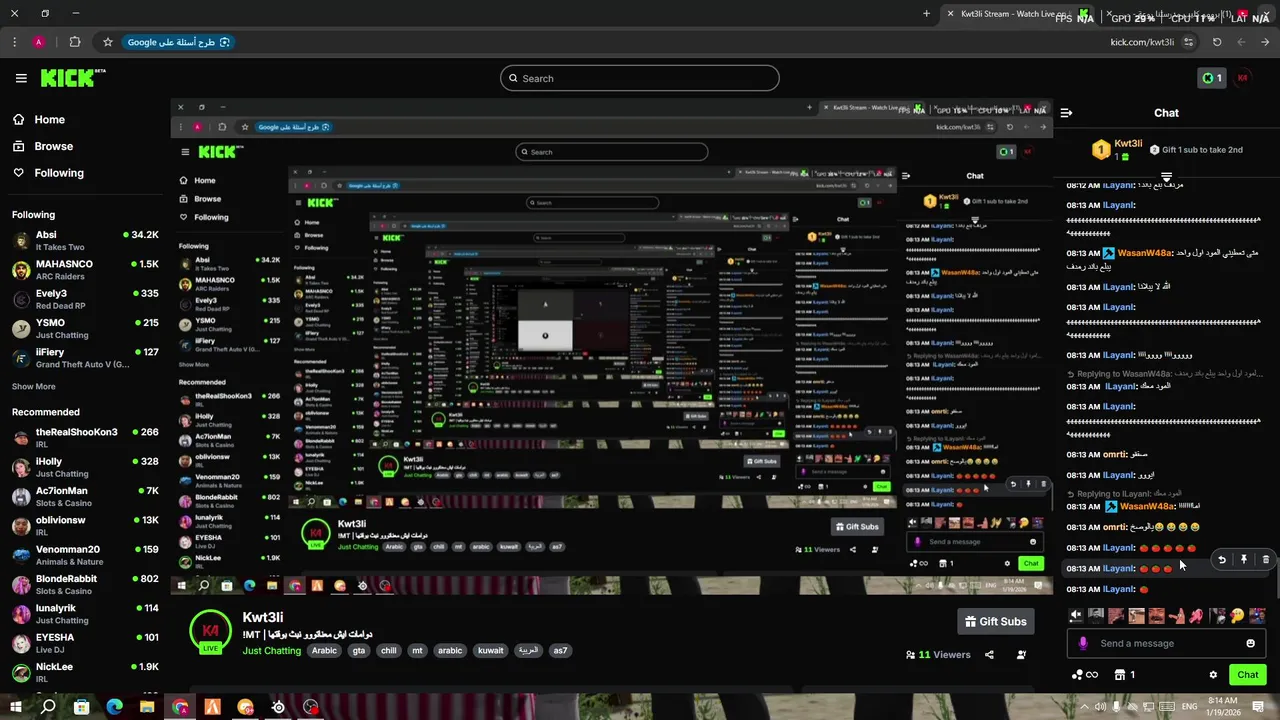Open Following in the sidebar
Image resolution: width=1280 pixels, height=720 pixels.
point(48,173)
